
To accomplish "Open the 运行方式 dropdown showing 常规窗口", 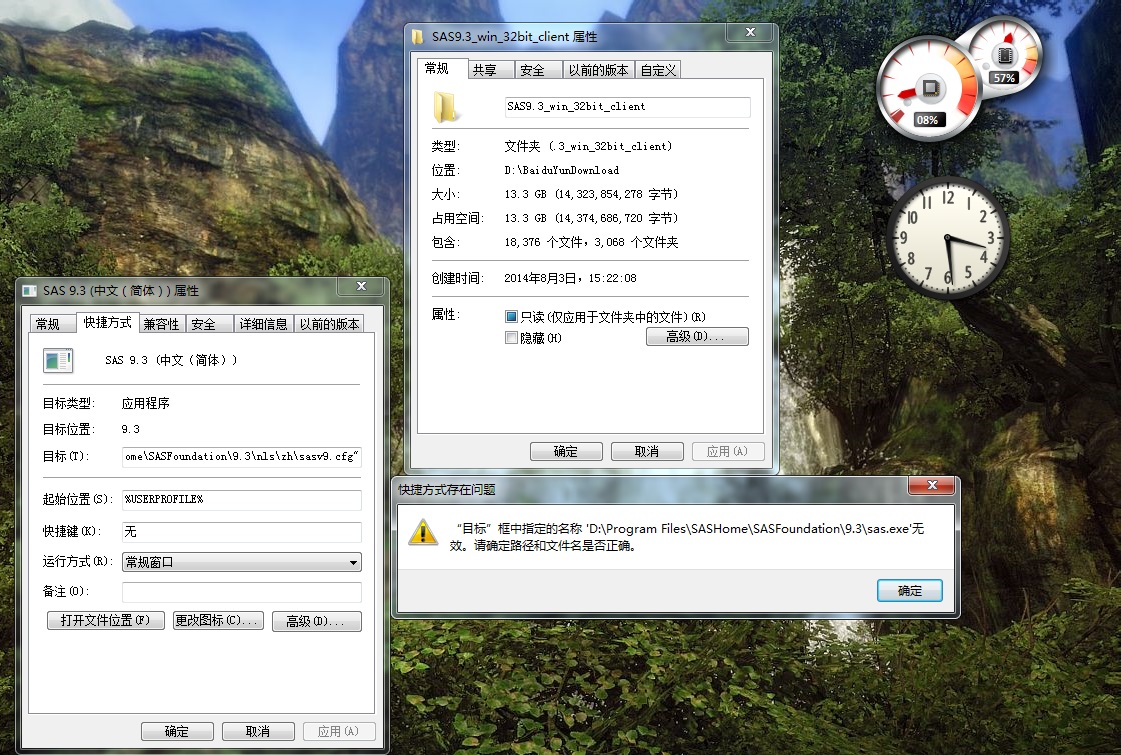I will tap(242, 562).
